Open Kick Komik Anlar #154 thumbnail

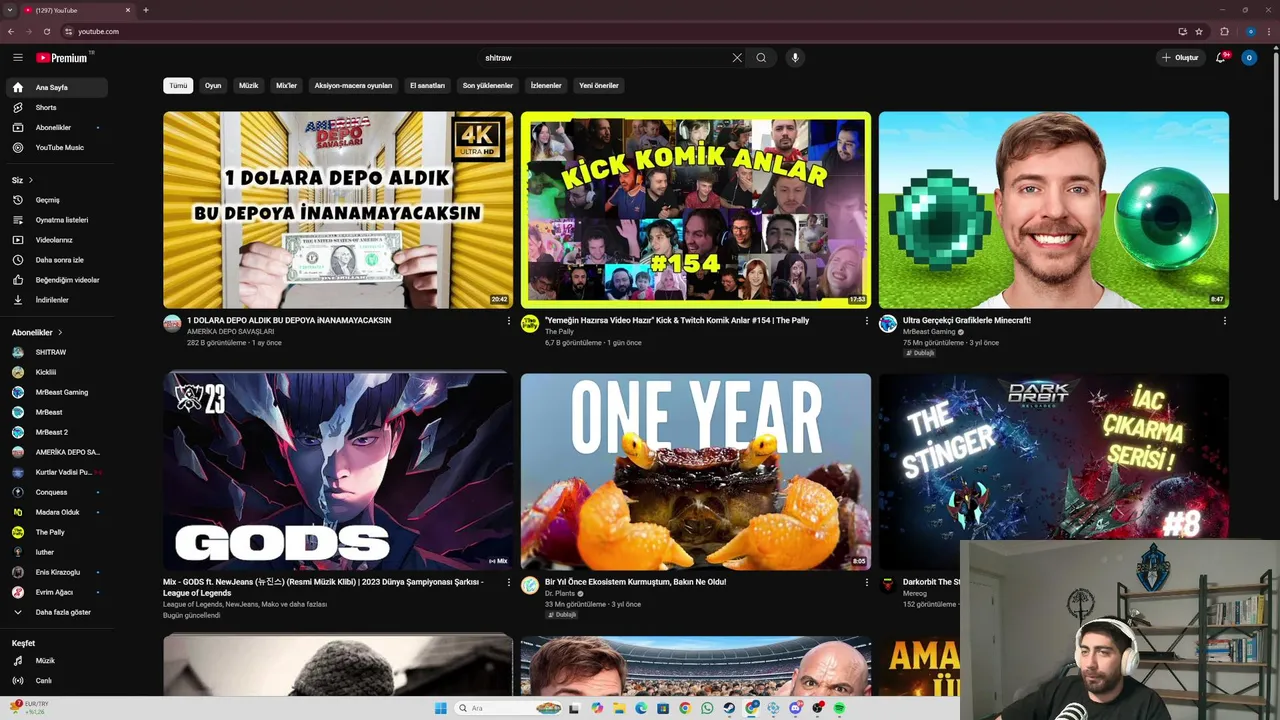[x=696, y=210]
